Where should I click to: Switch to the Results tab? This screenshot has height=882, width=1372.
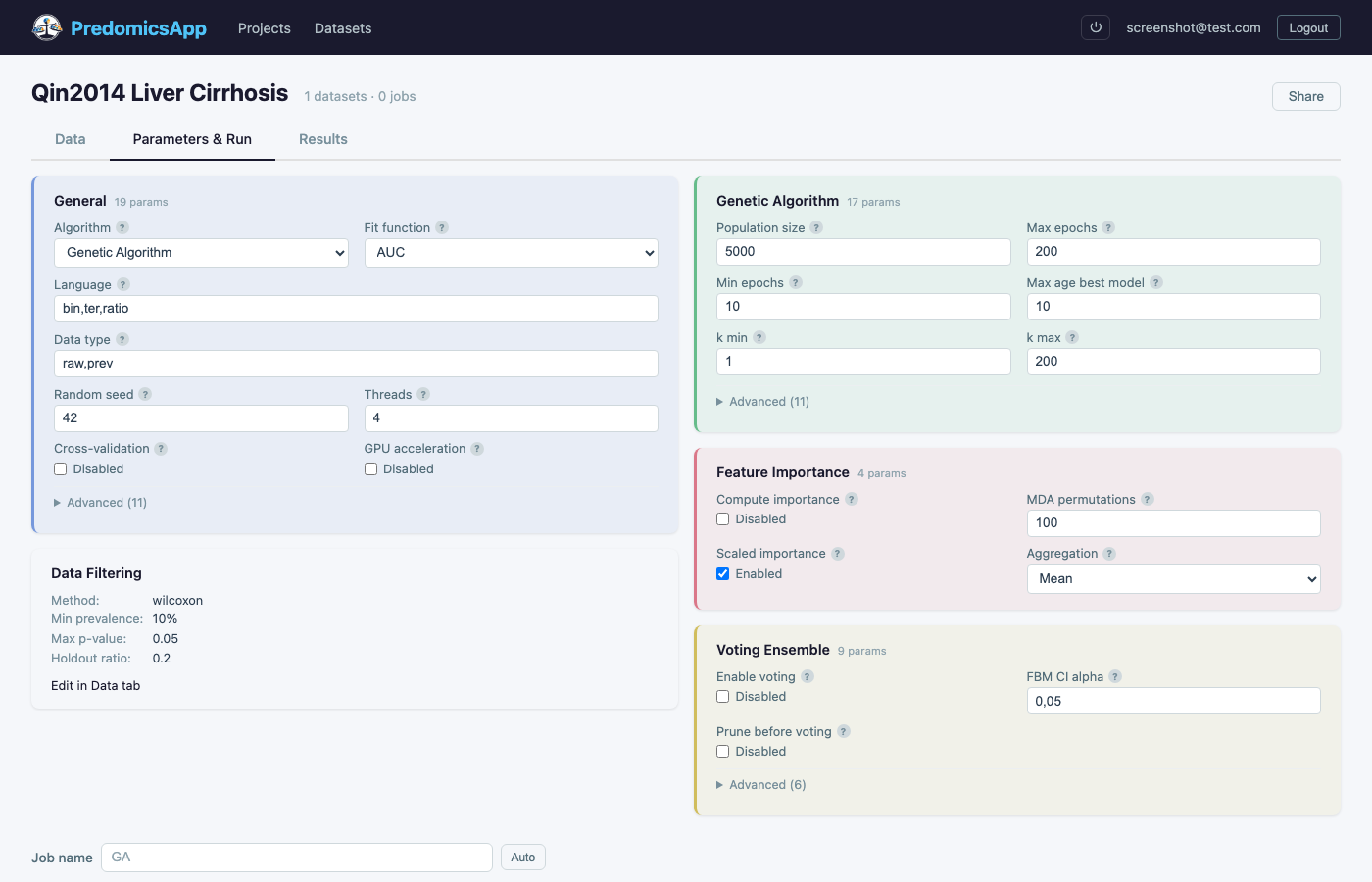(322, 139)
